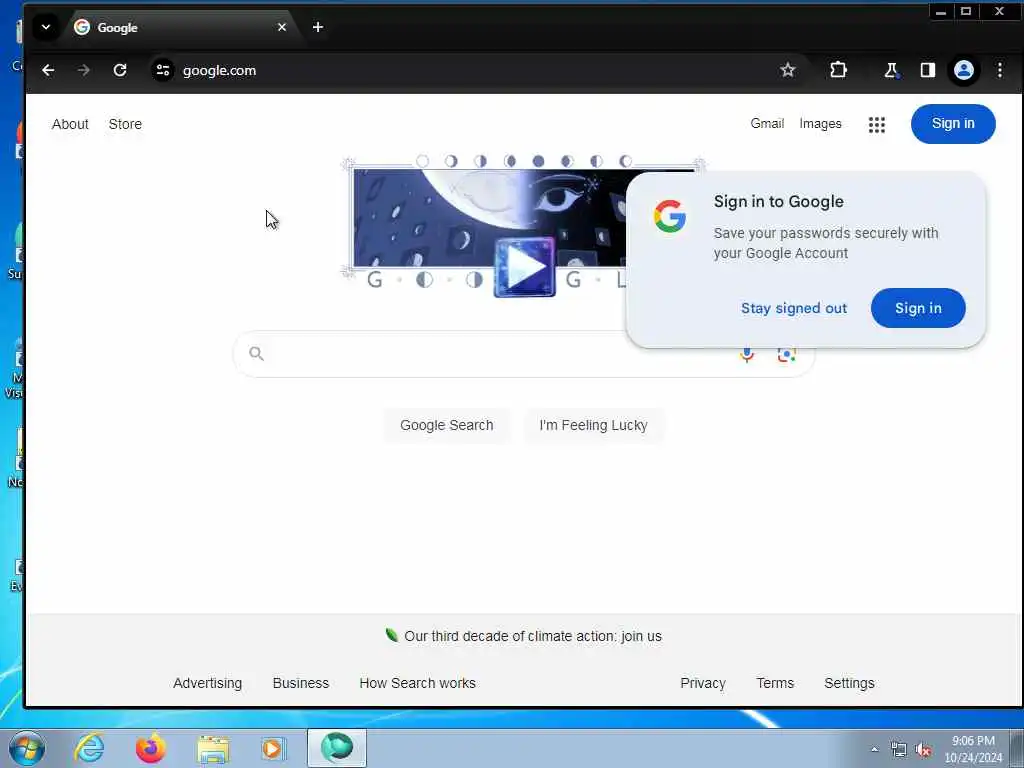Start voice search with microphone icon
The width and height of the screenshot is (1024, 768).
pyautogui.click(x=747, y=355)
